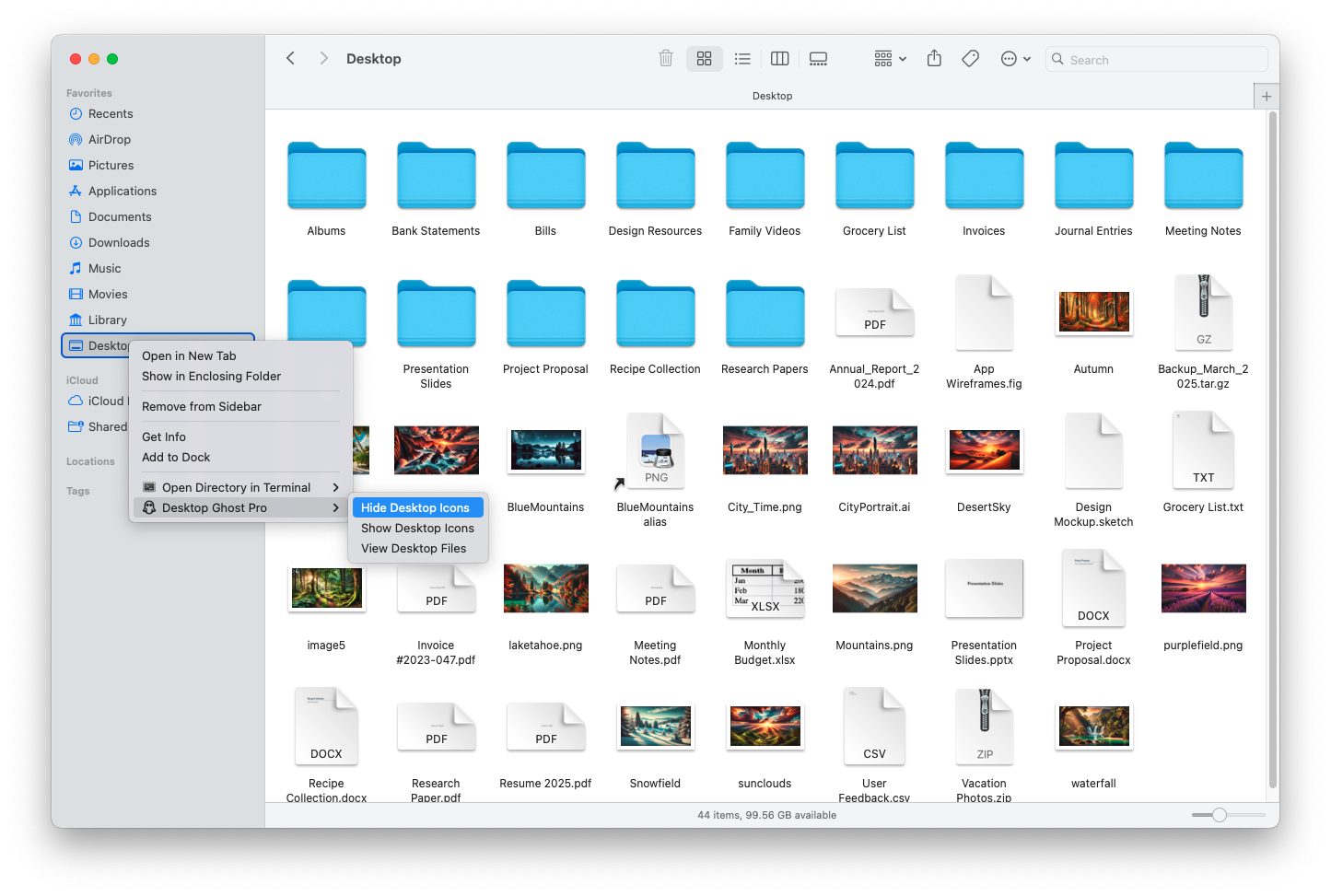Image resolution: width=1331 pixels, height=896 pixels.
Task: Select Show Desktop Icons
Action: click(417, 529)
